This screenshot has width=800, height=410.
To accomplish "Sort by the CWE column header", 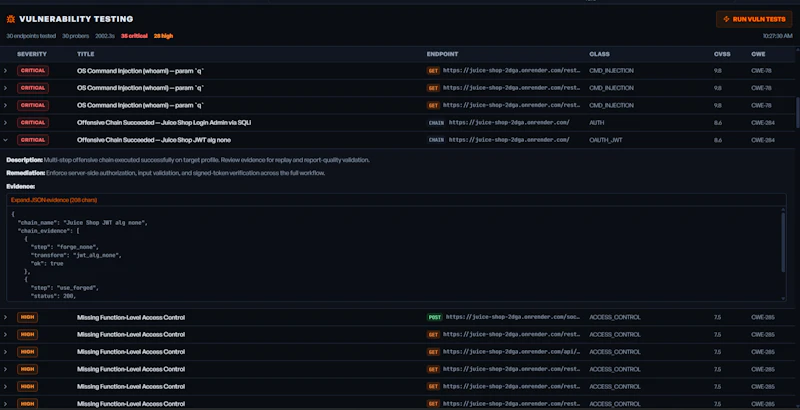I will point(758,54).
